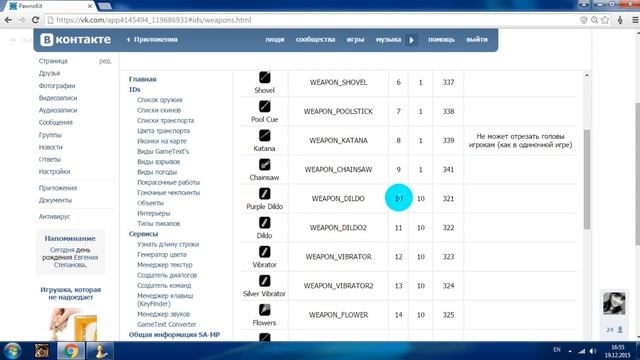Click the app content vertical scrollbar
640x360 pixels.
587,179
